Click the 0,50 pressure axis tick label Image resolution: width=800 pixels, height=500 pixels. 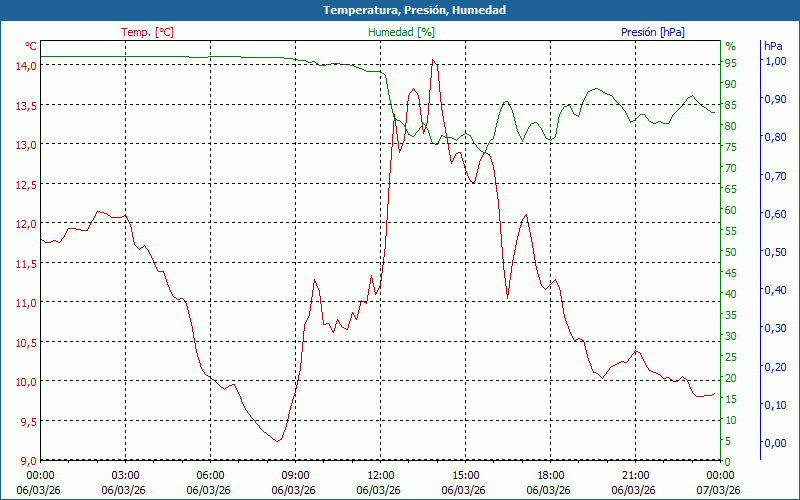(775, 252)
